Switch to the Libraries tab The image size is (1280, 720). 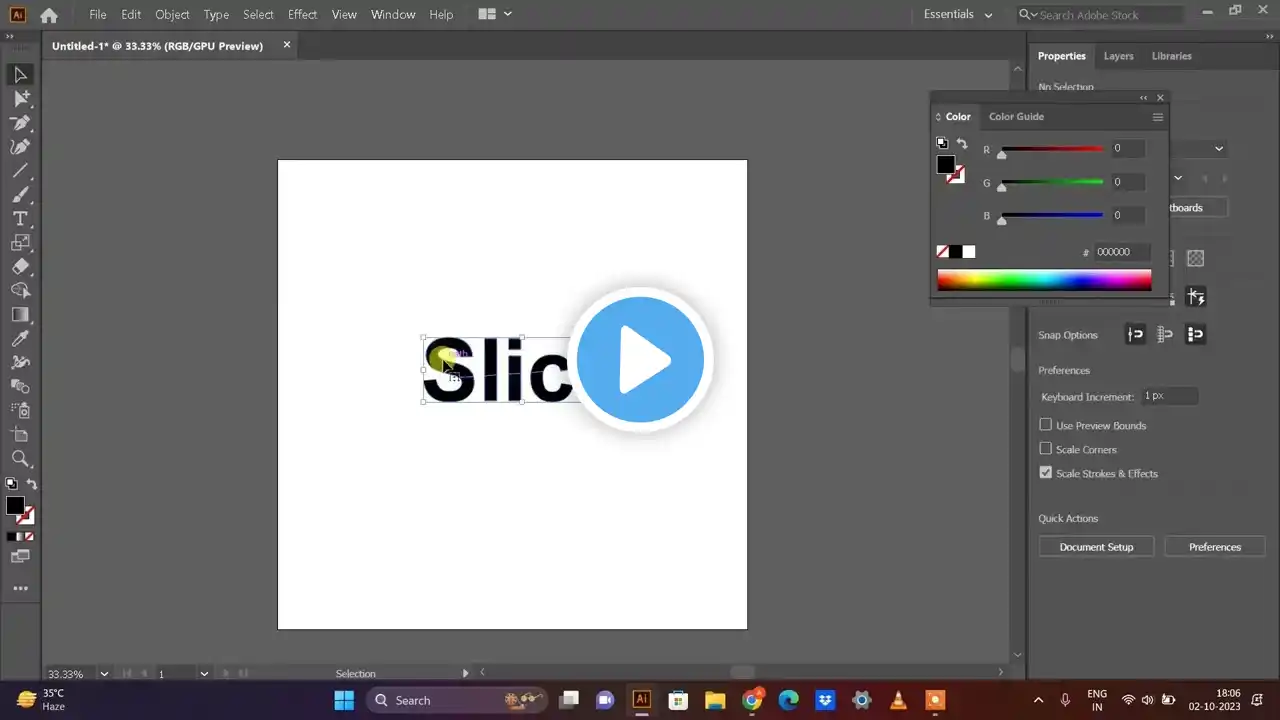[x=1171, y=56]
